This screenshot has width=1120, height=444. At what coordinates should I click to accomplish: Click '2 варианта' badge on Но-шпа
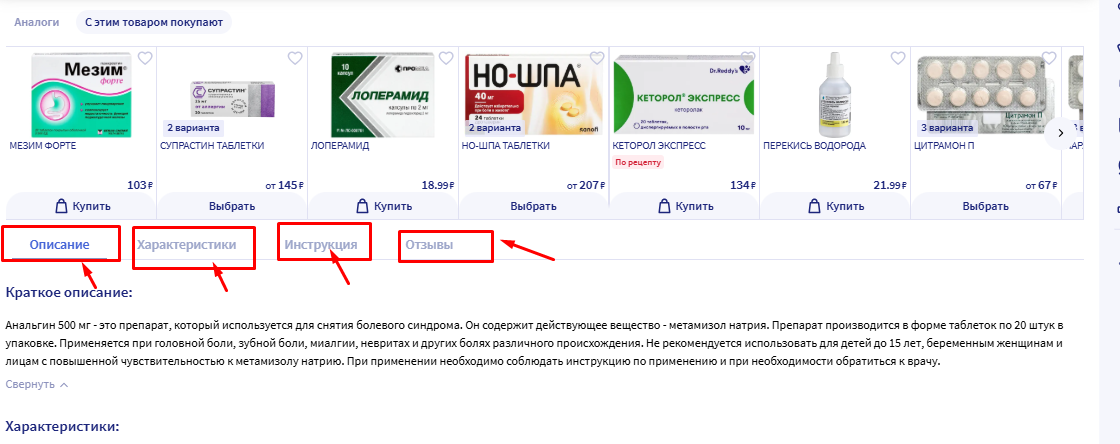click(494, 128)
